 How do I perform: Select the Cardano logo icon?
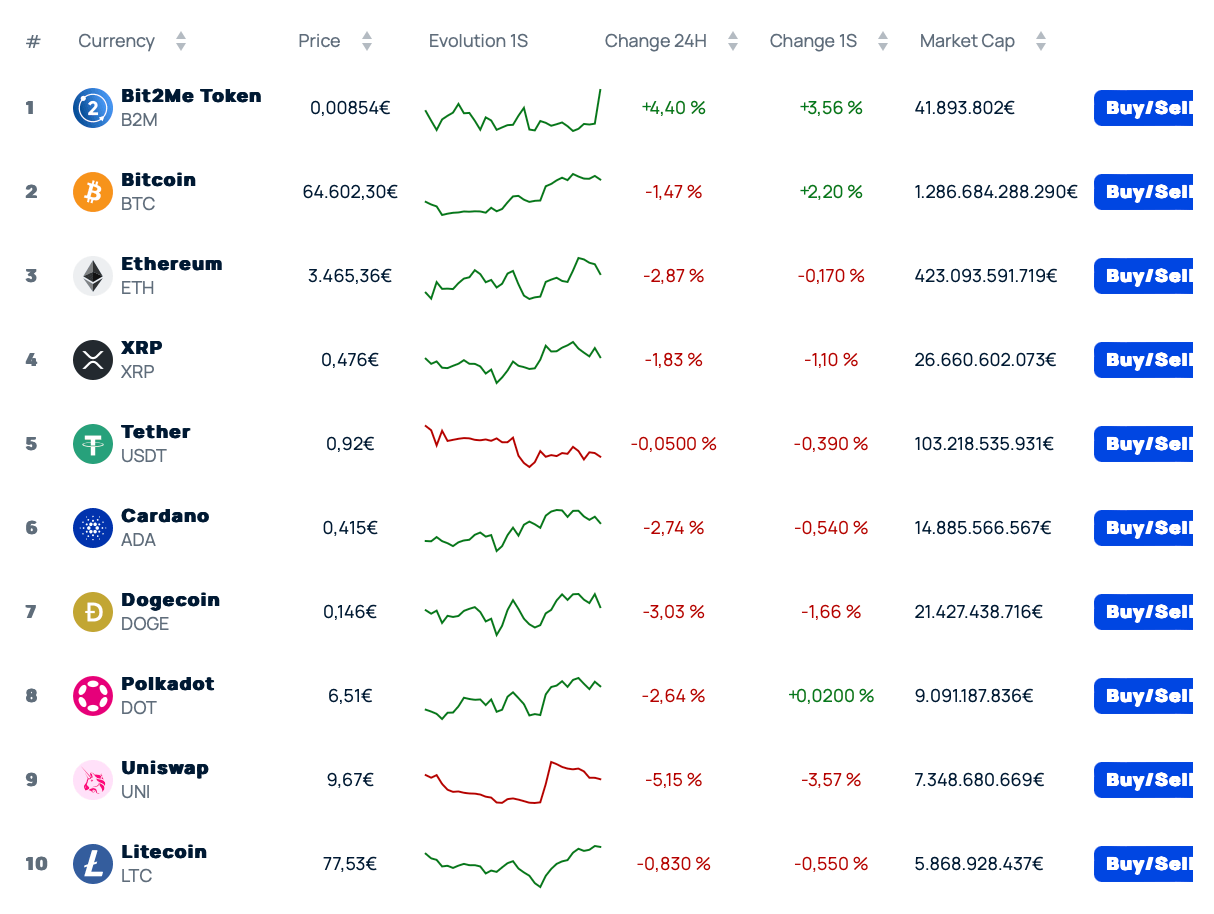92,528
